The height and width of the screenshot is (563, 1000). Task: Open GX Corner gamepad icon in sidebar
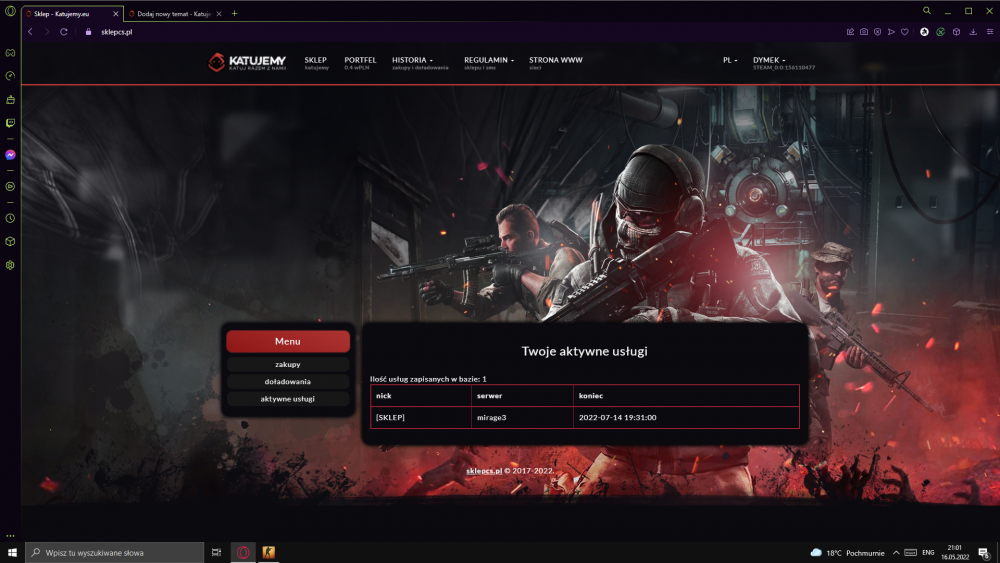tap(10, 53)
